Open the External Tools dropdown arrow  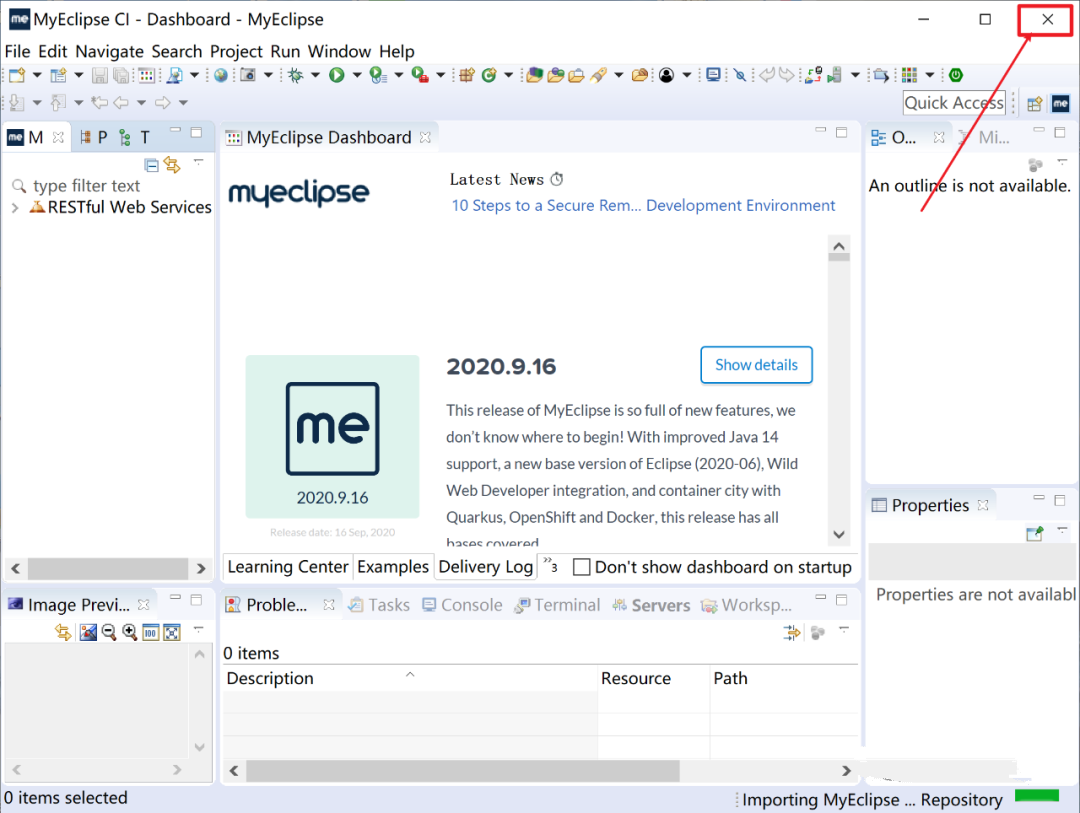pos(440,75)
